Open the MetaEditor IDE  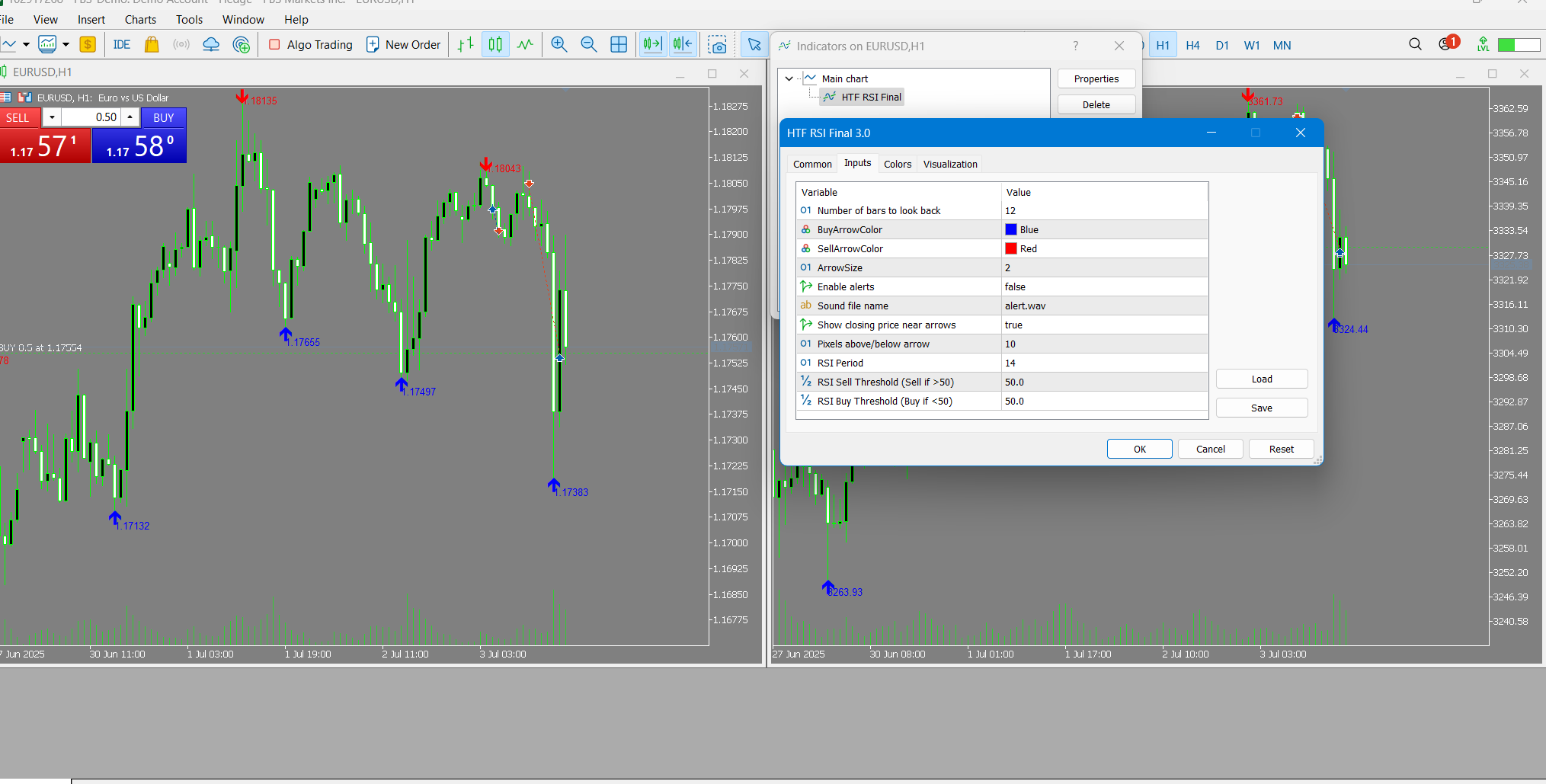tap(121, 45)
